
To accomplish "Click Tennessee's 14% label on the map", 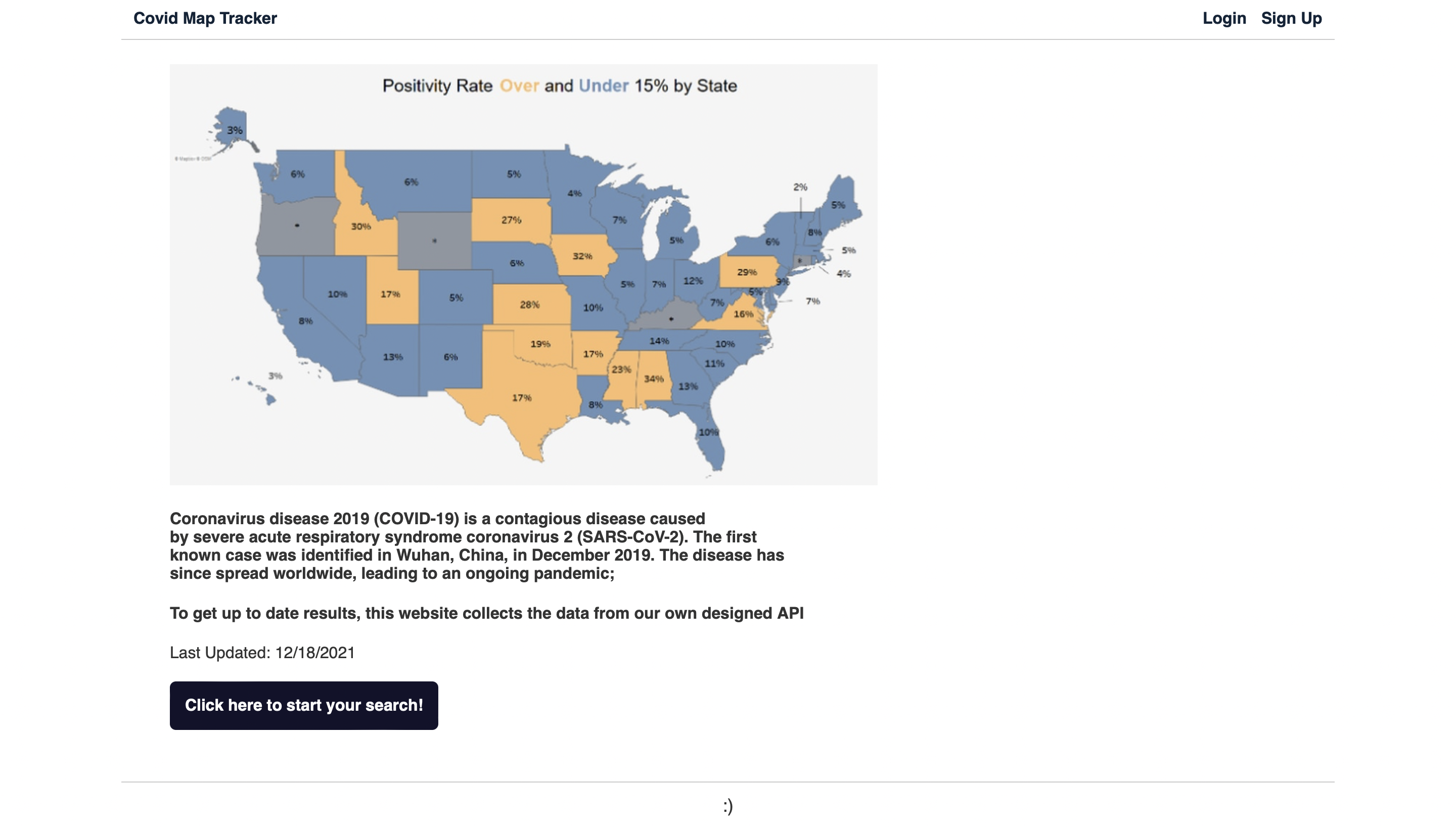I will (x=659, y=341).
